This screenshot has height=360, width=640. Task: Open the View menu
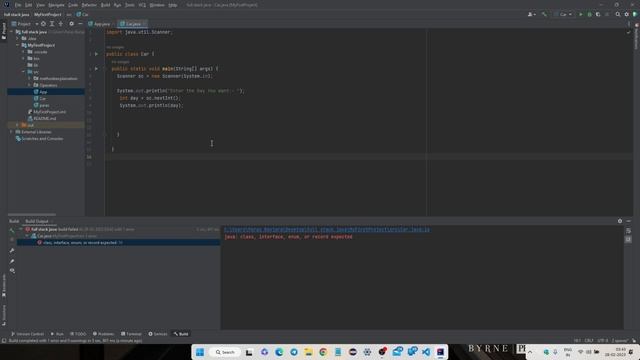coord(40,5)
